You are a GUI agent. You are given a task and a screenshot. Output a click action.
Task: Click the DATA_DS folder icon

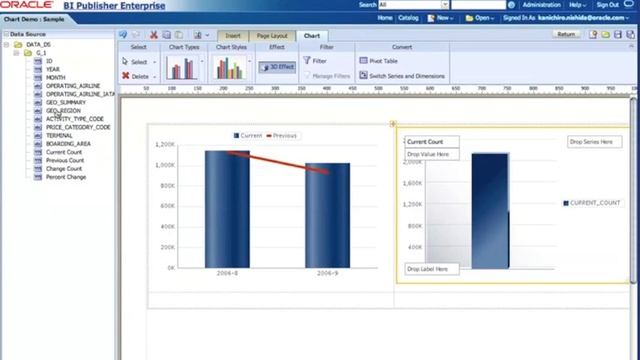click(x=18, y=44)
